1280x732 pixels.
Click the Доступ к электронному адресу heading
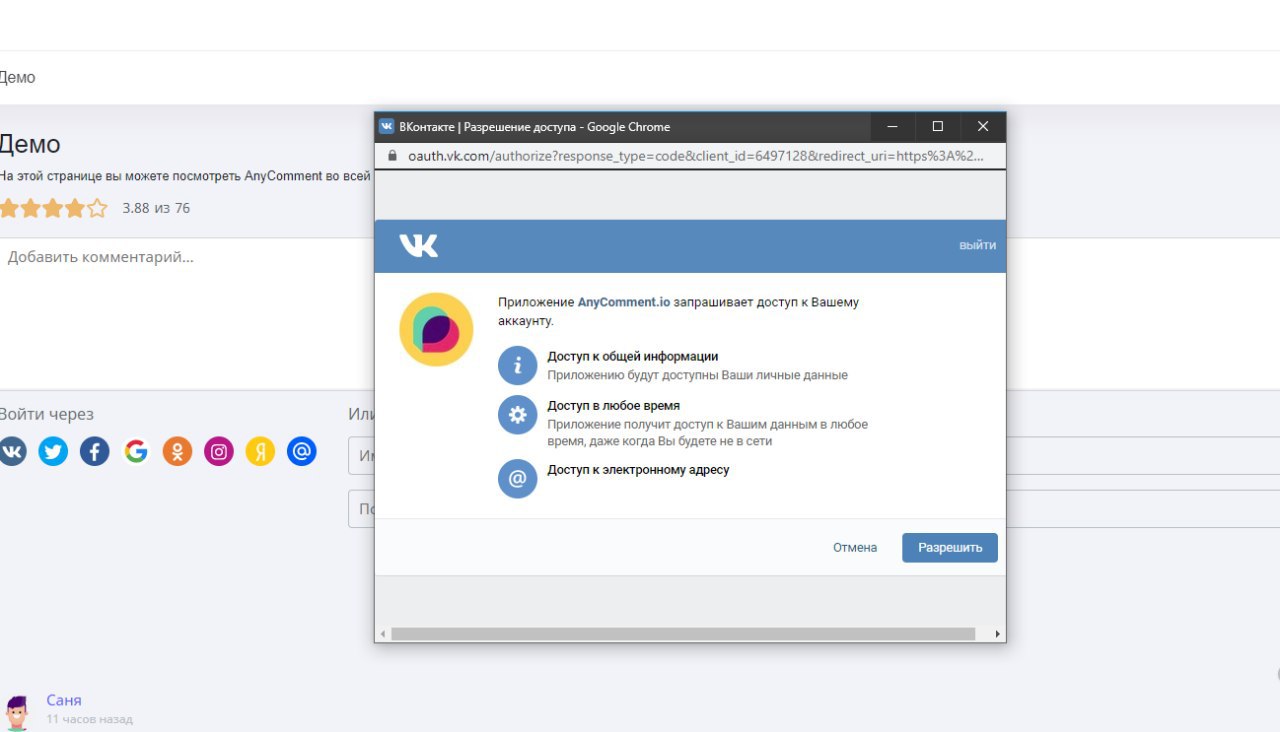click(638, 469)
